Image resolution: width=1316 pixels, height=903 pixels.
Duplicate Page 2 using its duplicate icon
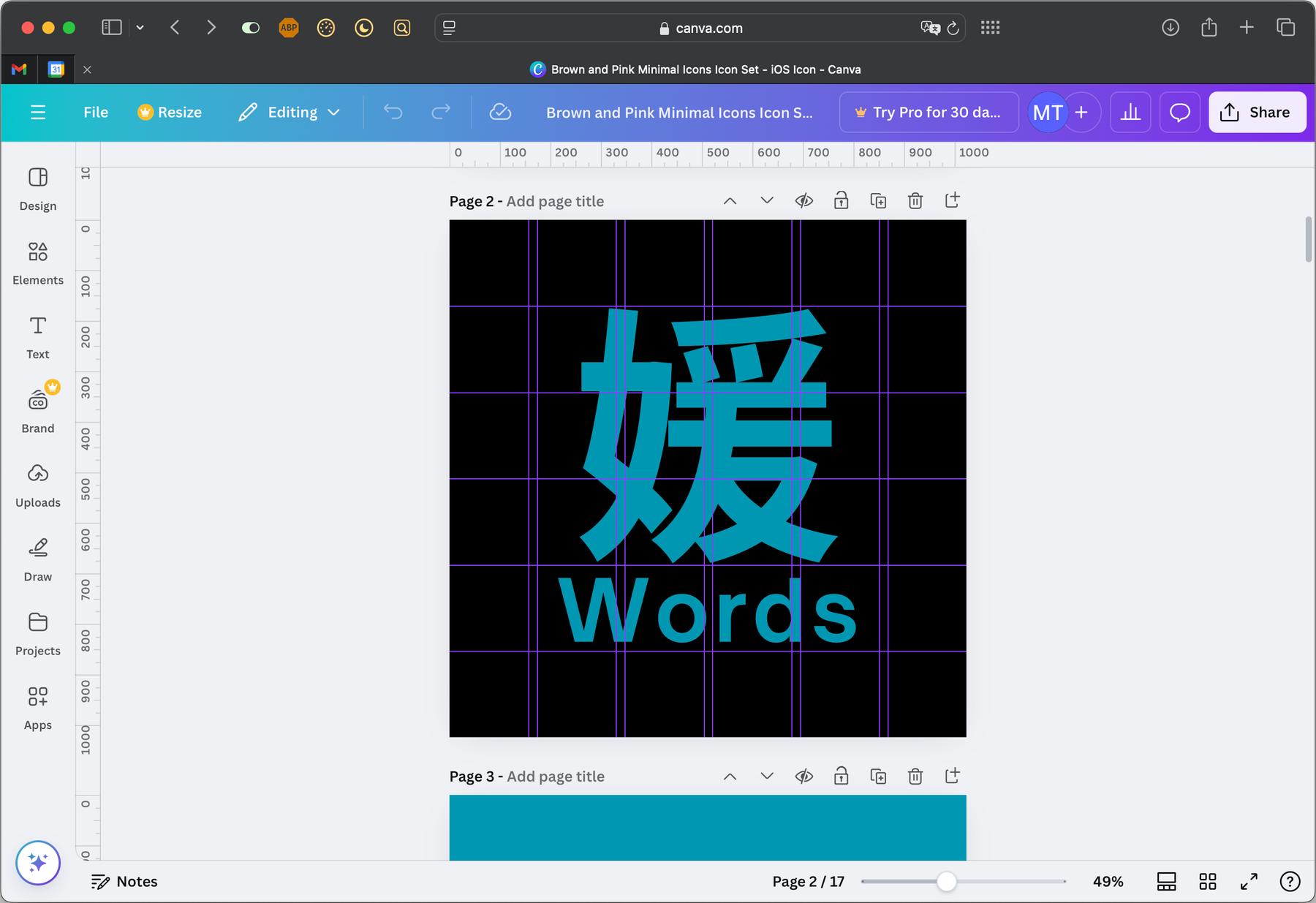pos(878,200)
